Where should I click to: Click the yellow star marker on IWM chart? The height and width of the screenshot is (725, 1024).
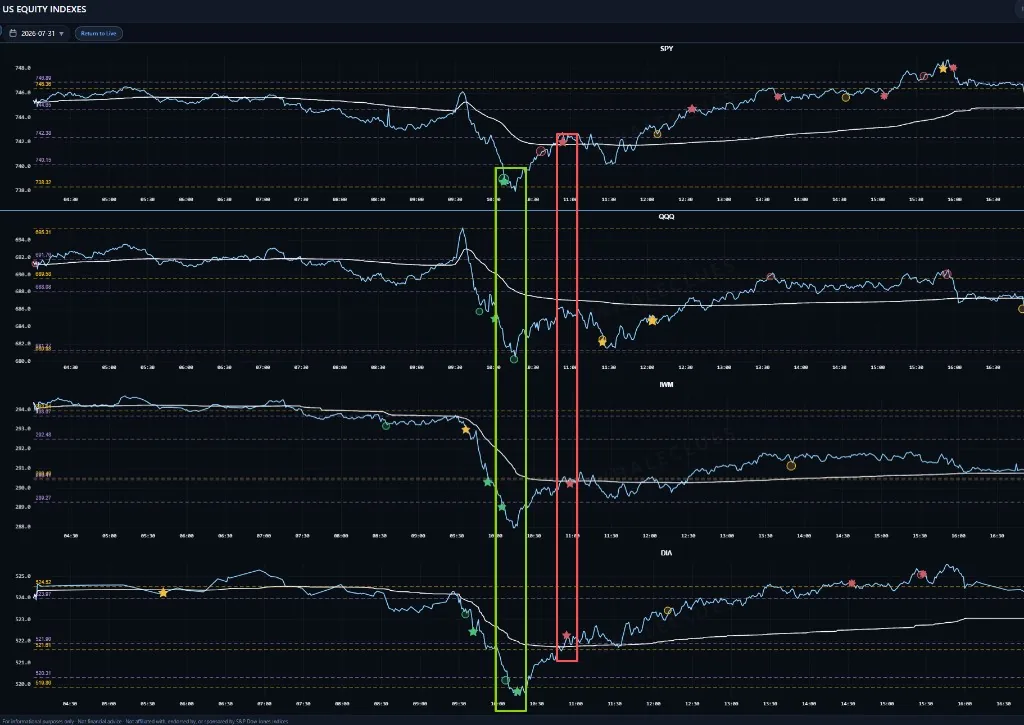point(466,430)
